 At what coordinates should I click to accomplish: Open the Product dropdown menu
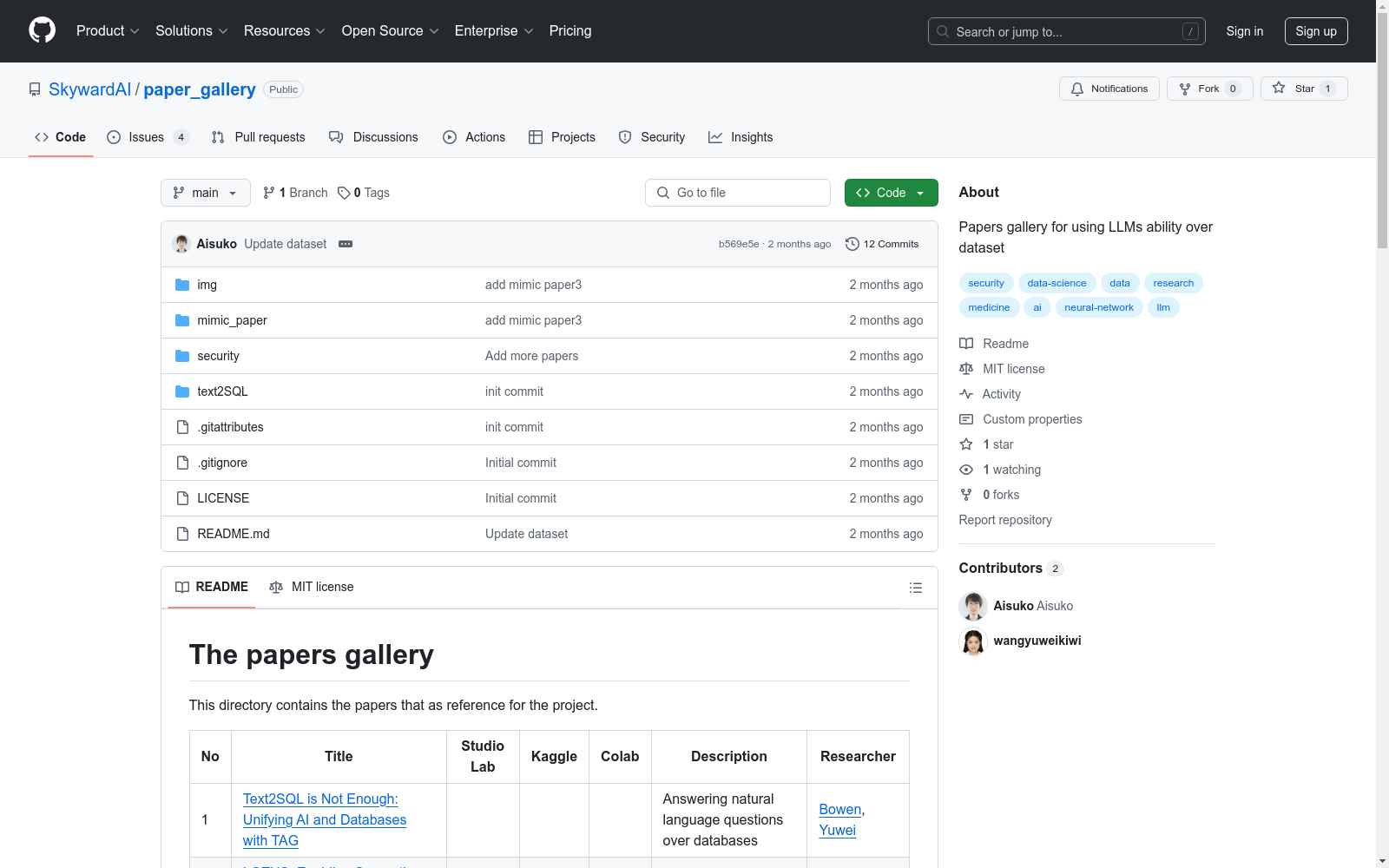[108, 30]
